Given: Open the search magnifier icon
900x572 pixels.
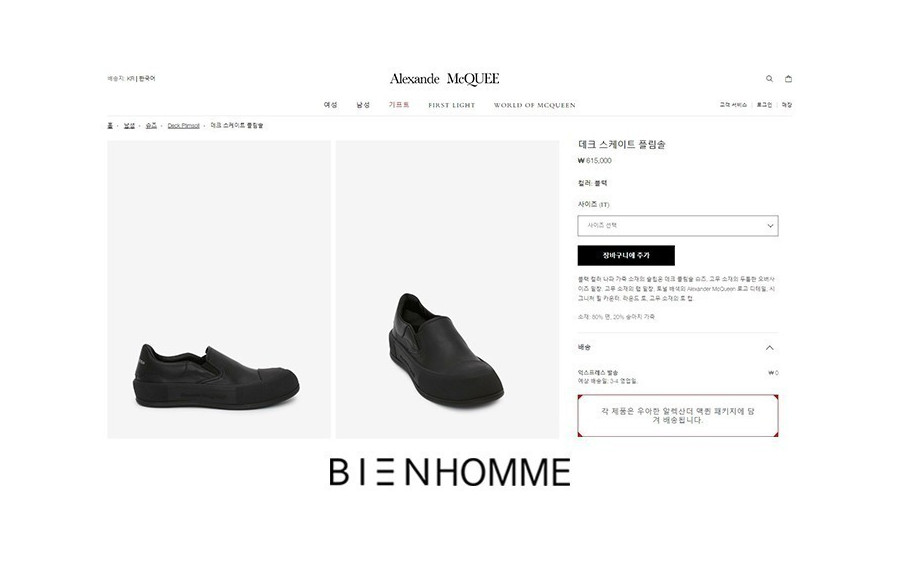Looking at the screenshot, I should 769,79.
